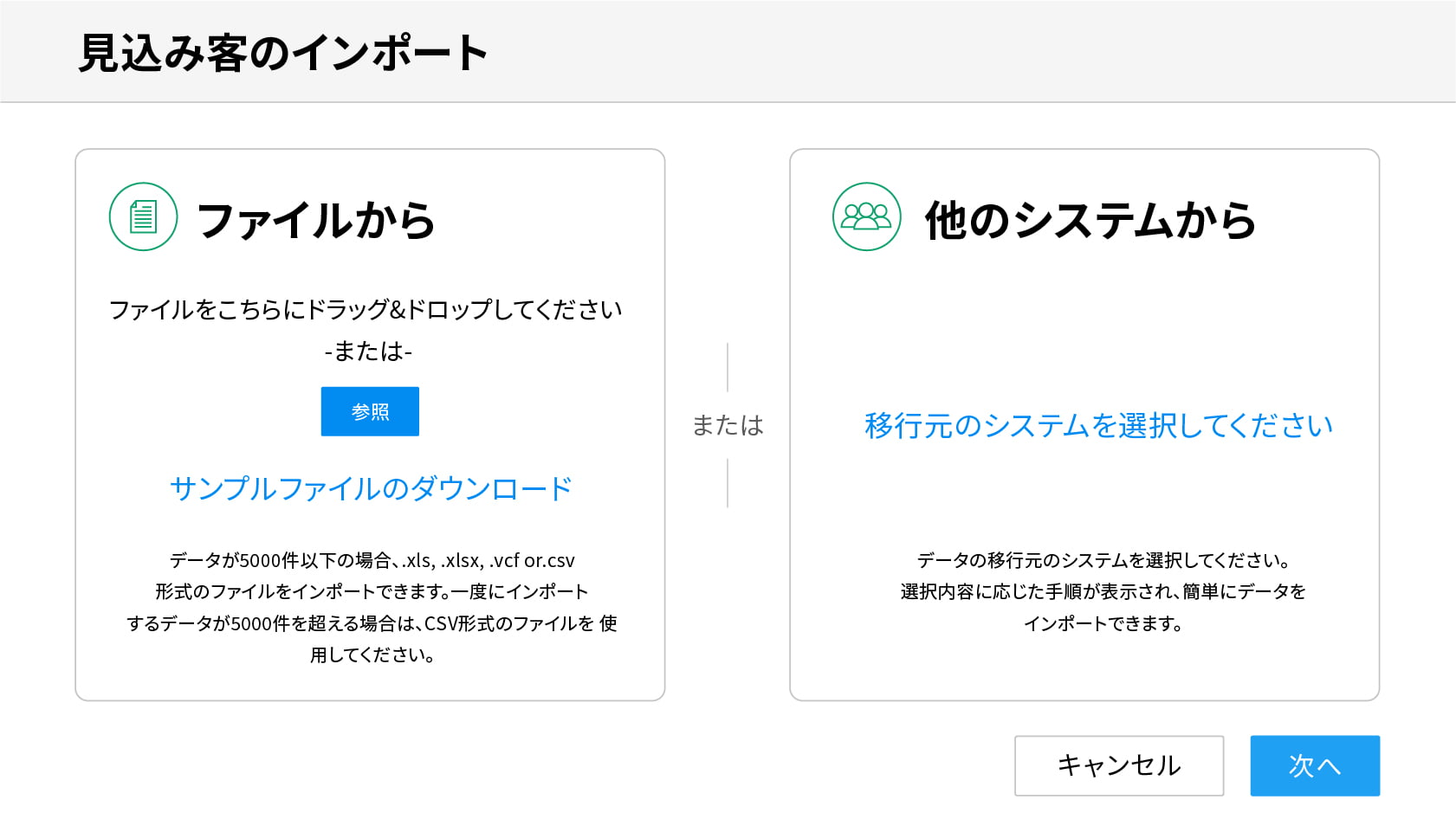
Task: Click the 用してください。 text line
Action: [372, 655]
